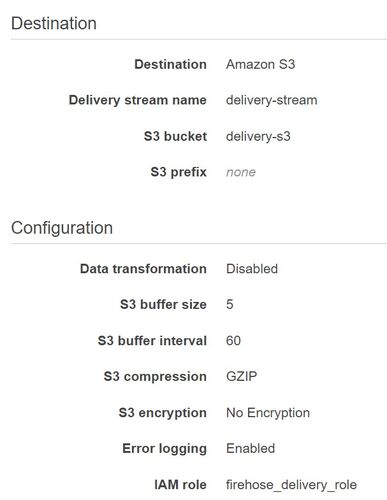Click the S3 compression label

[x=155, y=377]
